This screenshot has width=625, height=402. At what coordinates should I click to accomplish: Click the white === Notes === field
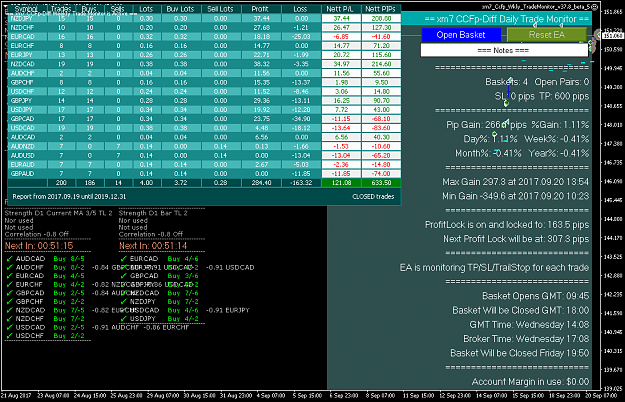click(x=504, y=50)
